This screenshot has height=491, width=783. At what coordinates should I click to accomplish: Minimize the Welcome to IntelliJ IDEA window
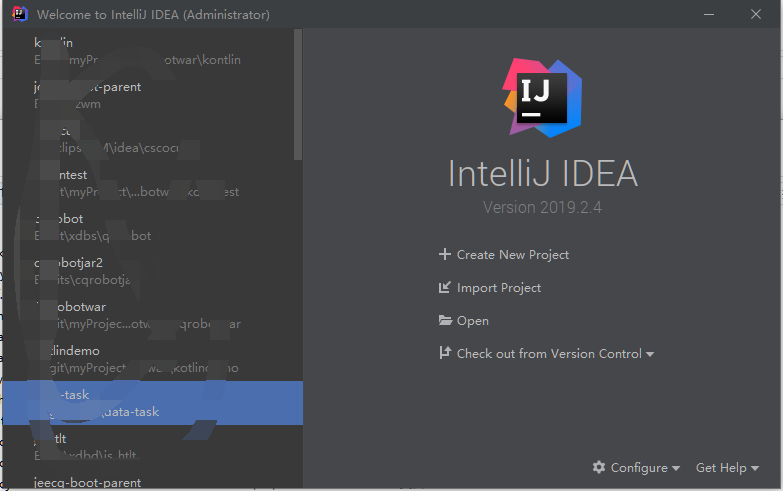(x=709, y=14)
